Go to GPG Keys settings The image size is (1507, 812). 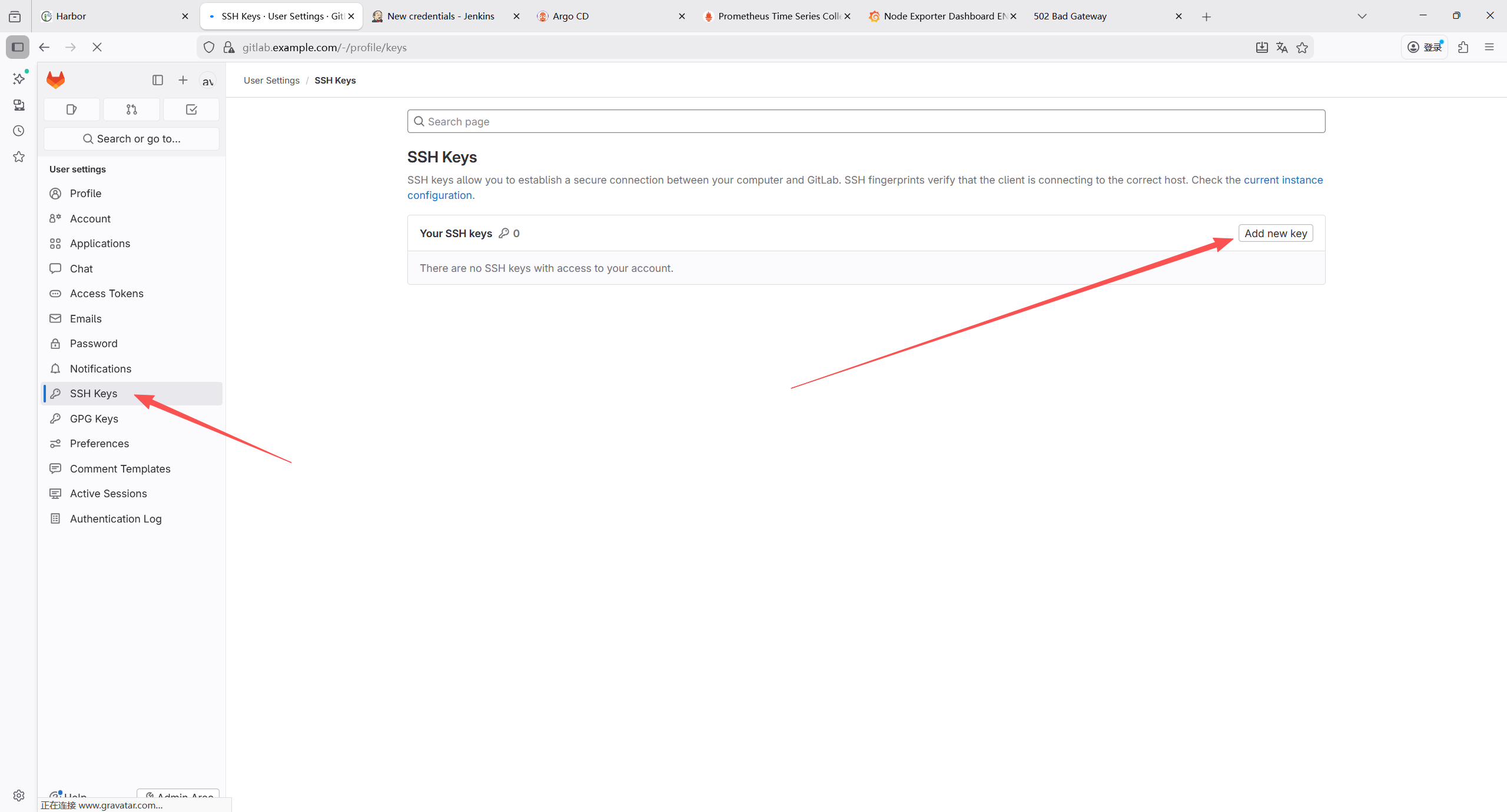[x=94, y=419]
